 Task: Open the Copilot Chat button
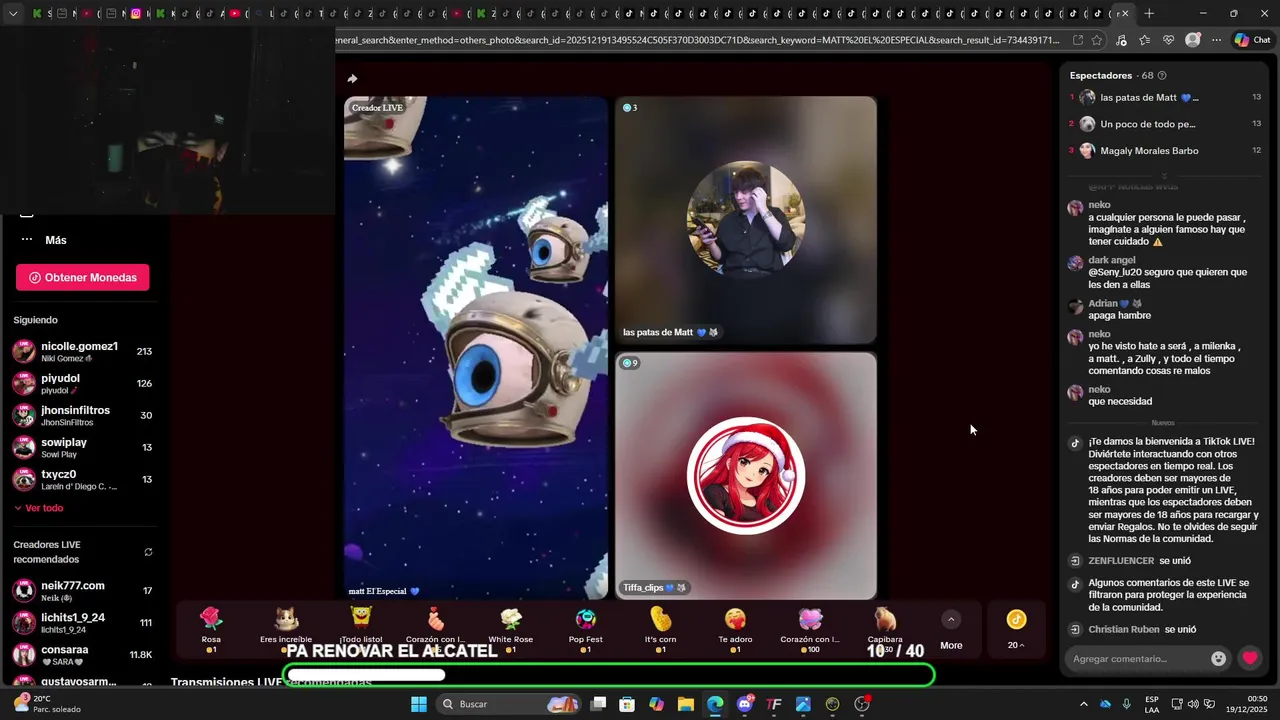click(x=1252, y=40)
